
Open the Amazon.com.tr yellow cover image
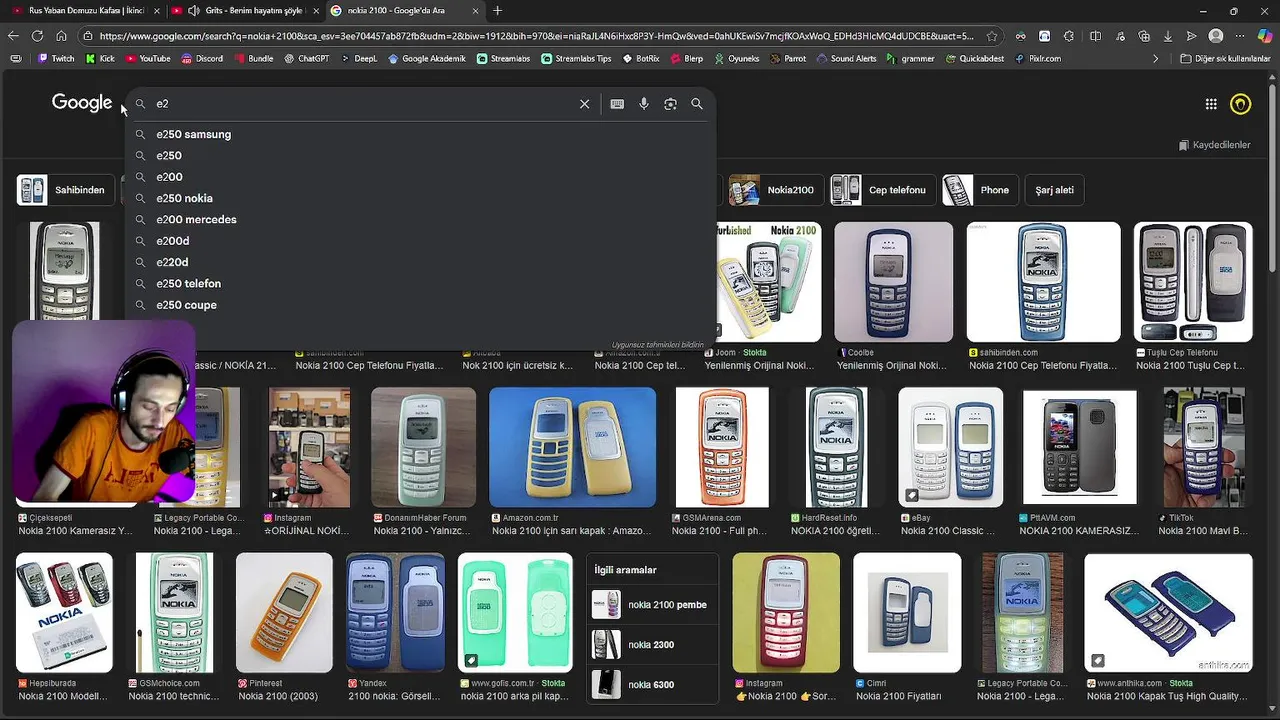point(572,447)
